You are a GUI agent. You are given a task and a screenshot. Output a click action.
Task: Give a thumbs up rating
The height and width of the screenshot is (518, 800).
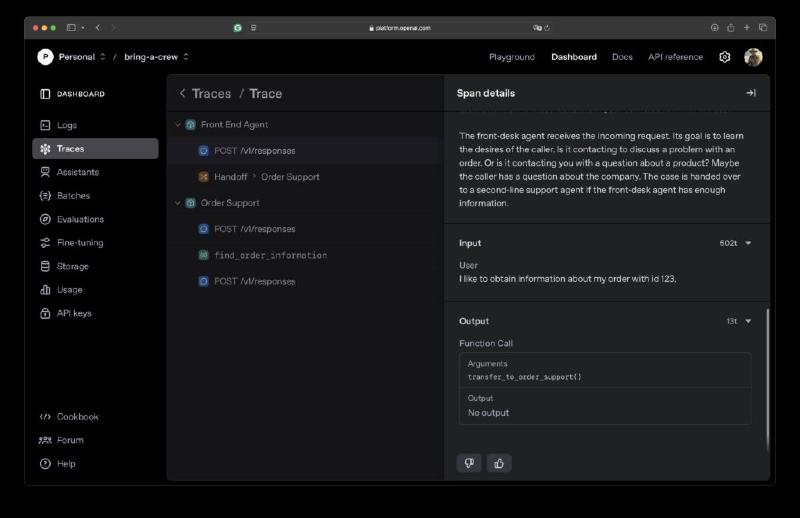pyautogui.click(x=499, y=463)
